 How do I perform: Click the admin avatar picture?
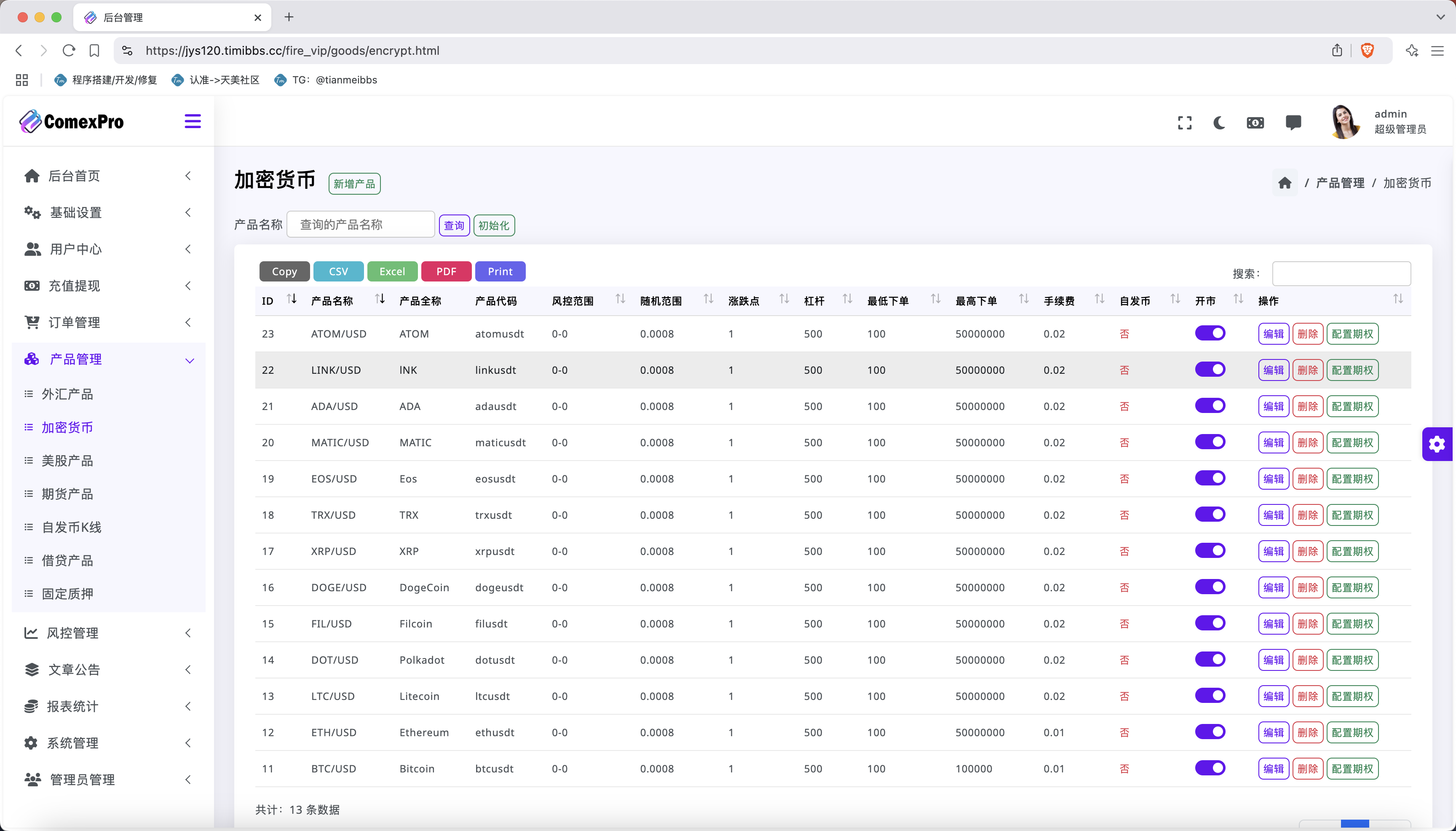[1345, 121]
